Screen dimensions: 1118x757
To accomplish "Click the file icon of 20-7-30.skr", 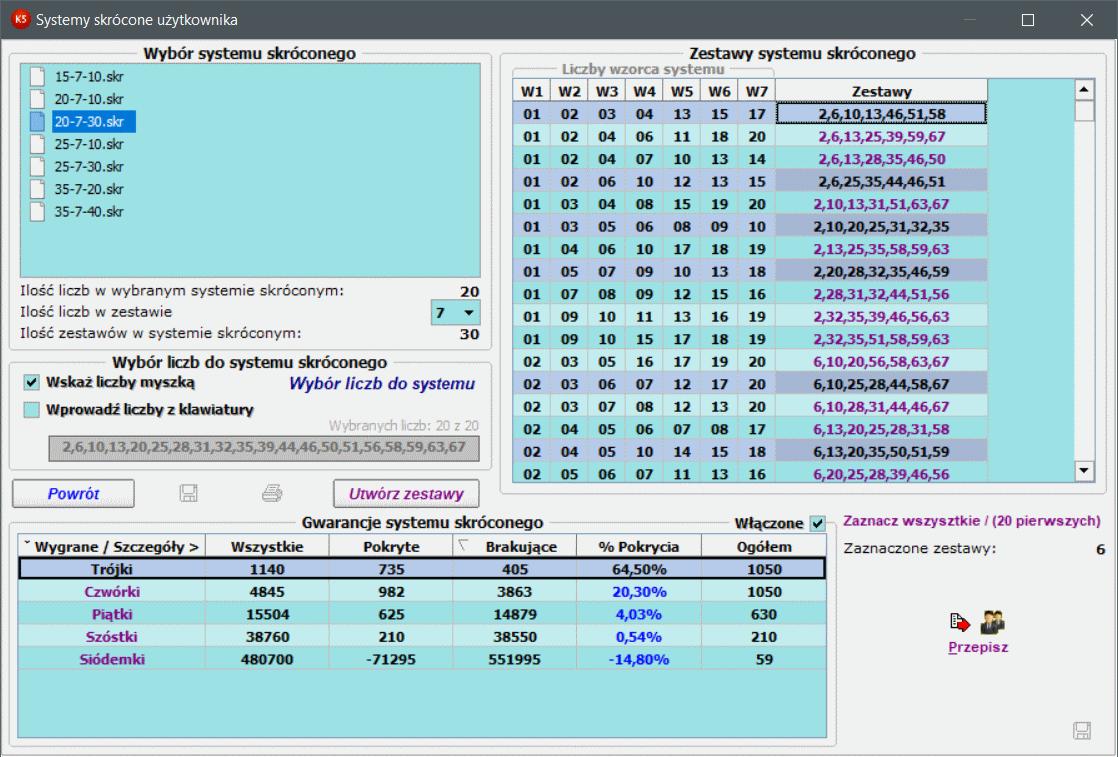I will pos(37,122).
